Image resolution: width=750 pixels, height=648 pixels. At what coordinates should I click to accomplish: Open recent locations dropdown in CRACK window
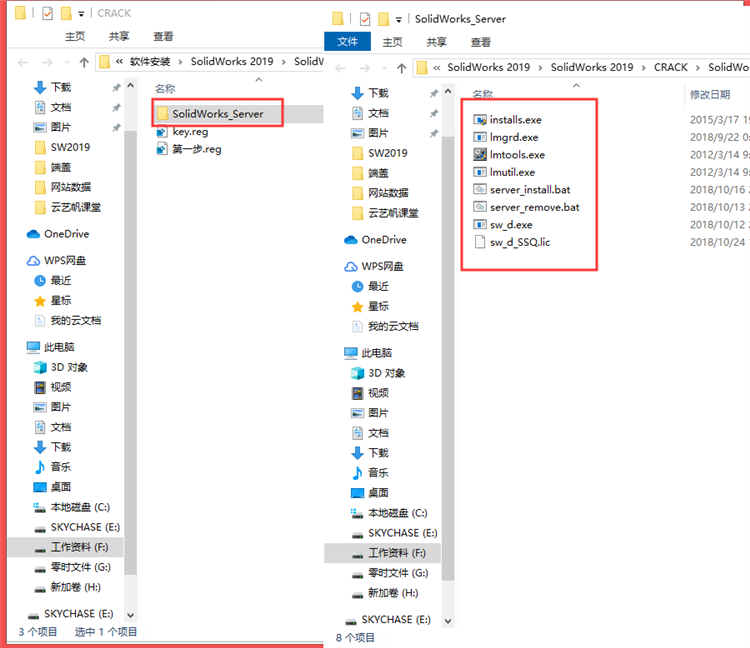[67, 63]
